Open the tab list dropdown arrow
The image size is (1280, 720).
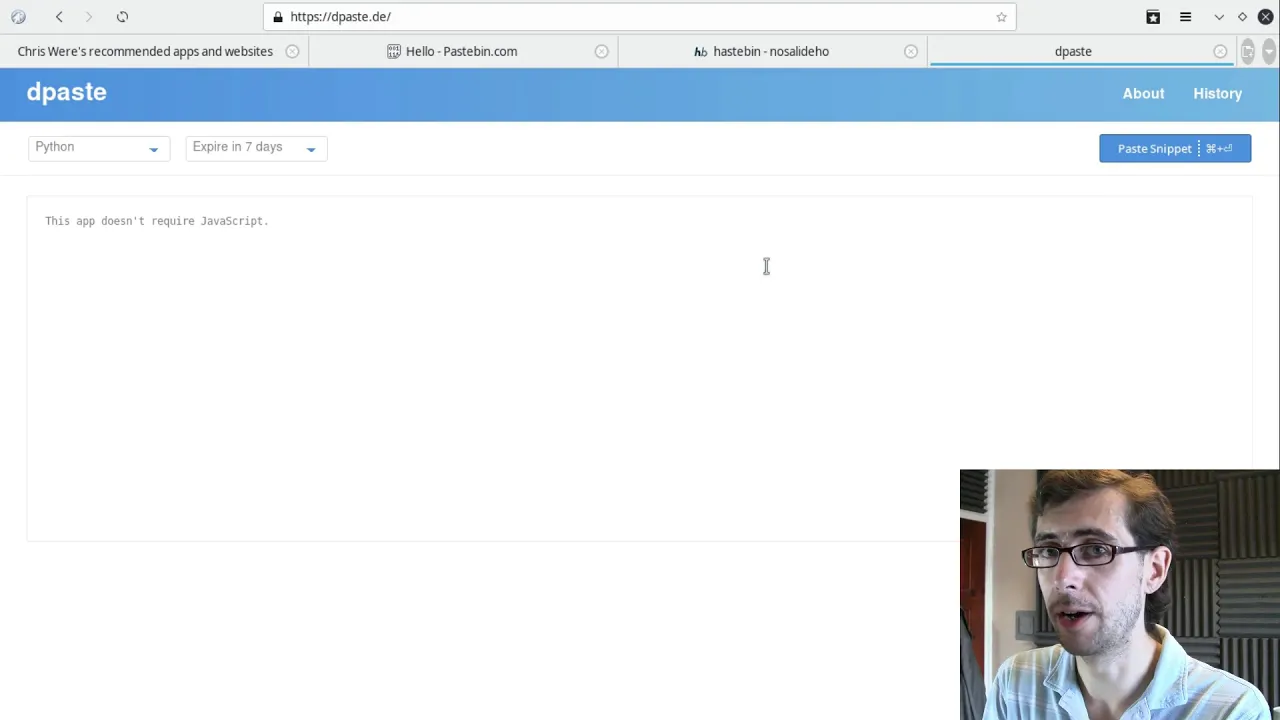click(1268, 51)
